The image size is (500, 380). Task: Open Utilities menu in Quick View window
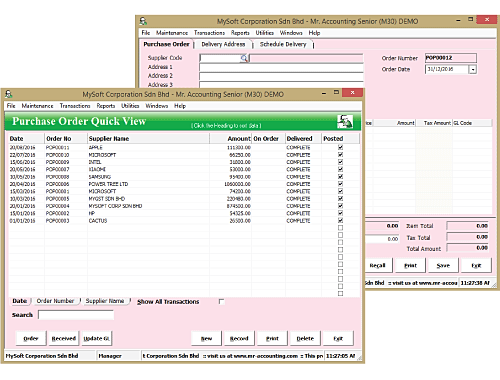pyautogui.click(x=130, y=106)
